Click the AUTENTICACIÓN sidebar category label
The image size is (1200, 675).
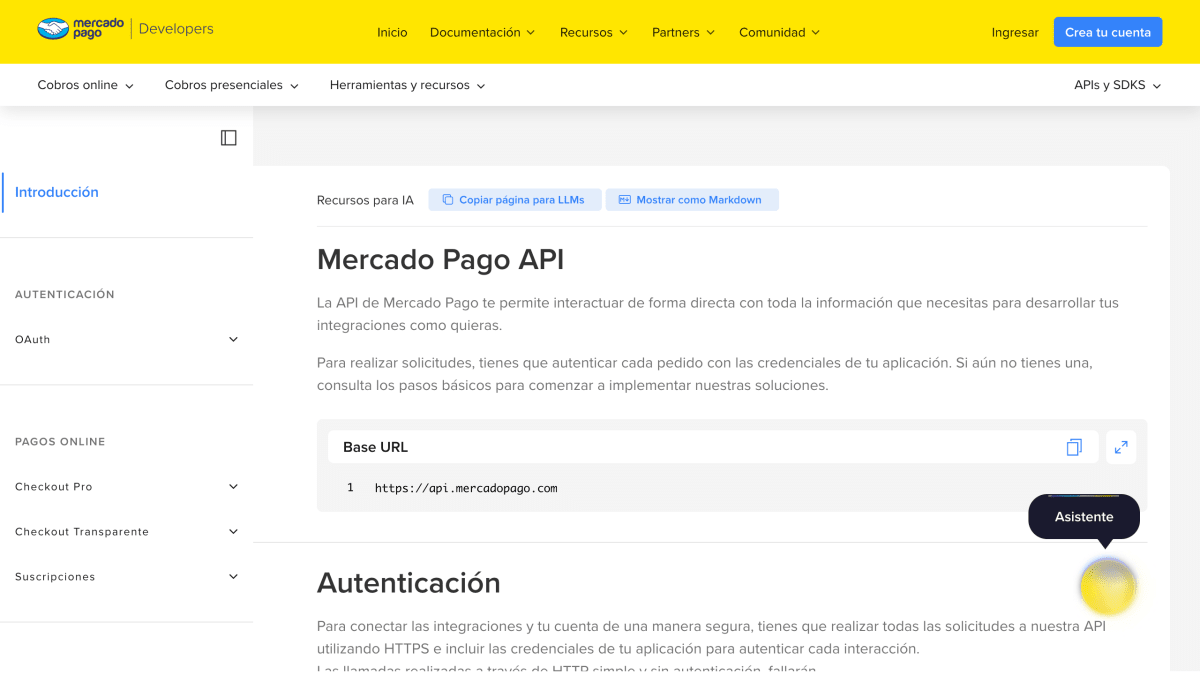[65, 295]
